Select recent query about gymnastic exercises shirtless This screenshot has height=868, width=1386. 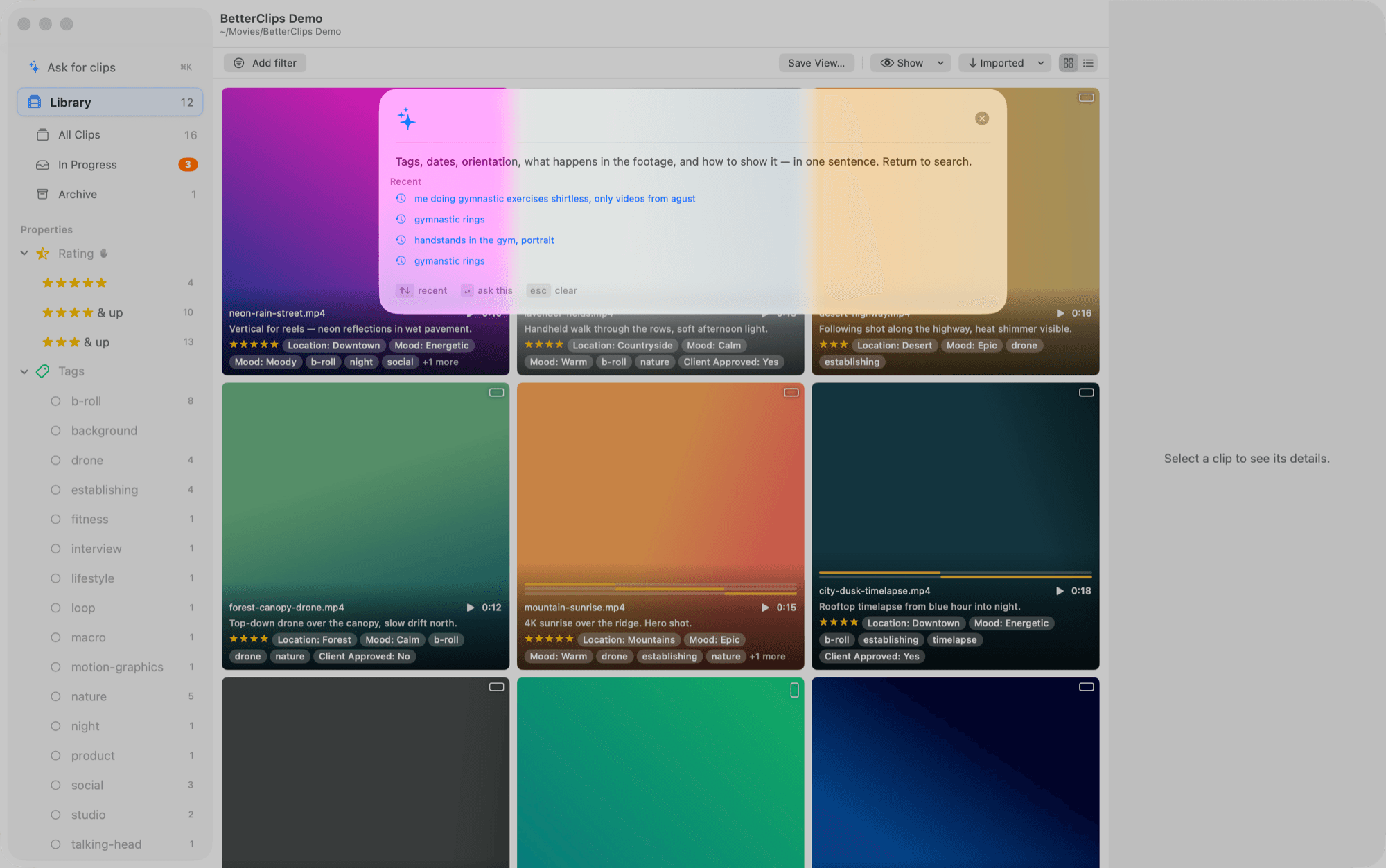554,199
